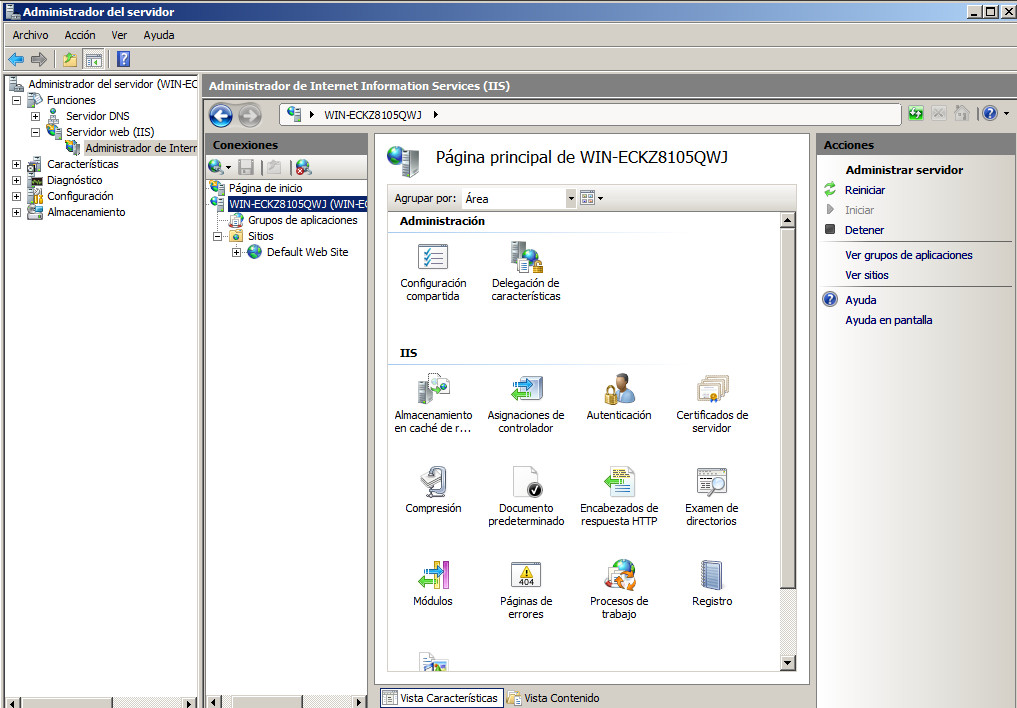
Task: Select Grupos de aplicaciones tree item
Action: [x=302, y=220]
